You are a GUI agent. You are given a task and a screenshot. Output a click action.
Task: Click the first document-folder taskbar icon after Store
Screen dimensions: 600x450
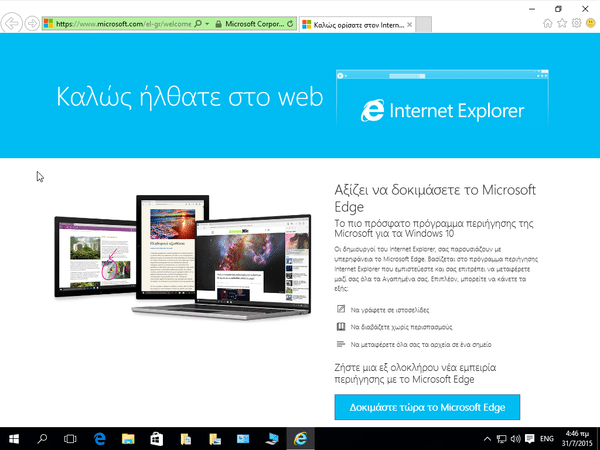point(186,439)
